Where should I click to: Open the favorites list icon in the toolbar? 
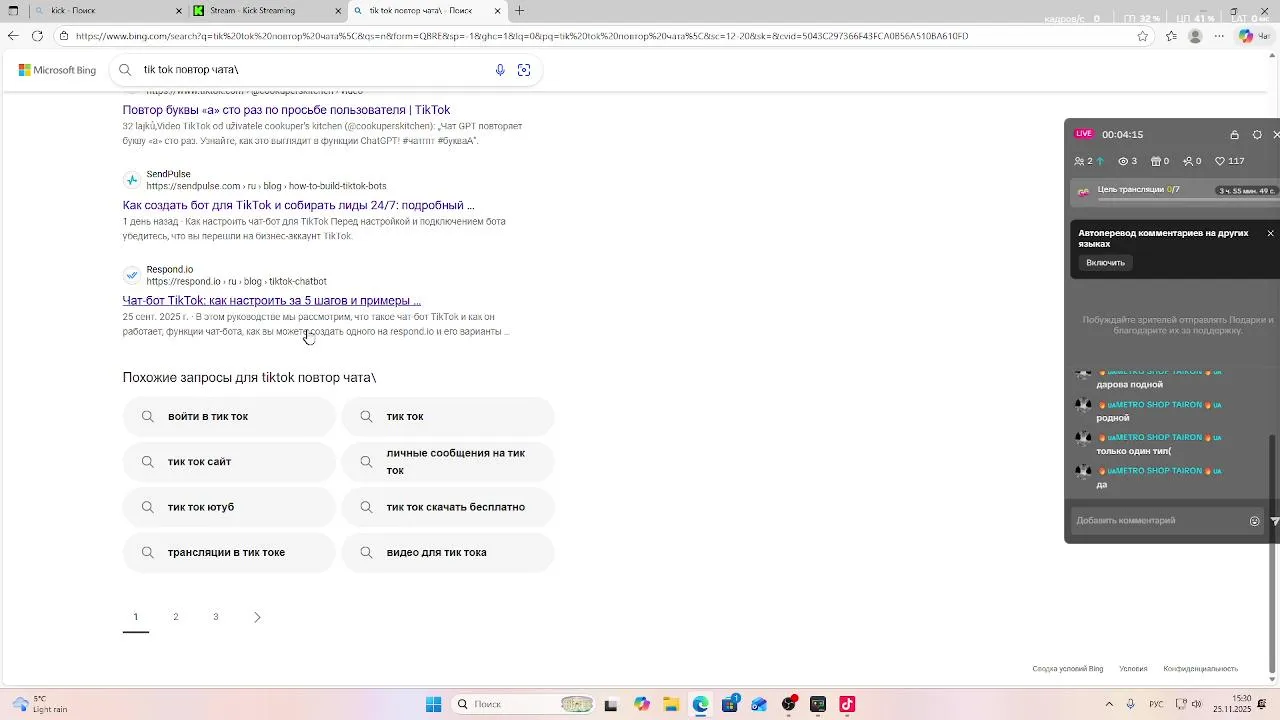pos(1171,36)
